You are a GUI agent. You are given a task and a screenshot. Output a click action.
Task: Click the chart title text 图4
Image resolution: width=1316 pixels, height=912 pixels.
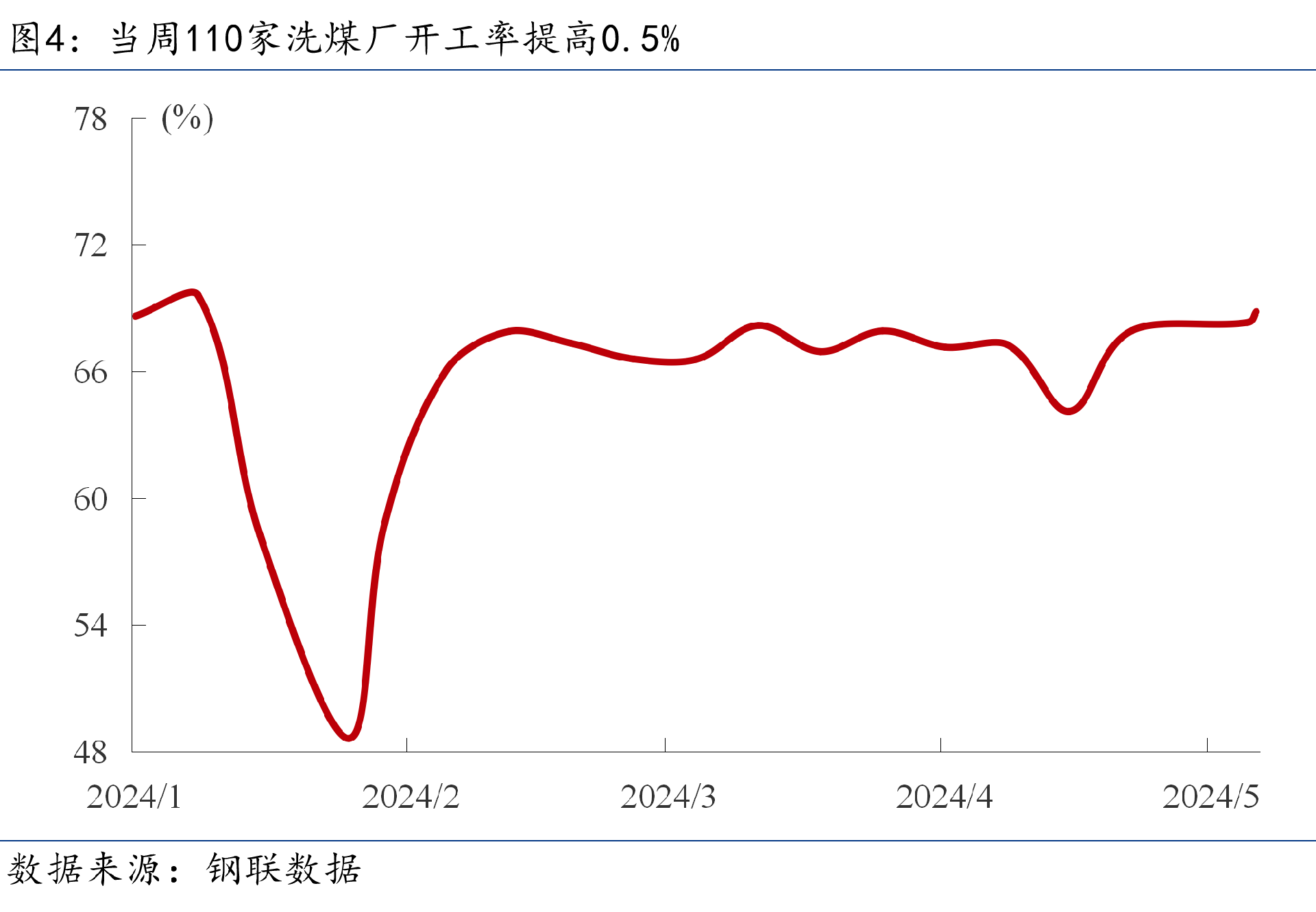38,38
